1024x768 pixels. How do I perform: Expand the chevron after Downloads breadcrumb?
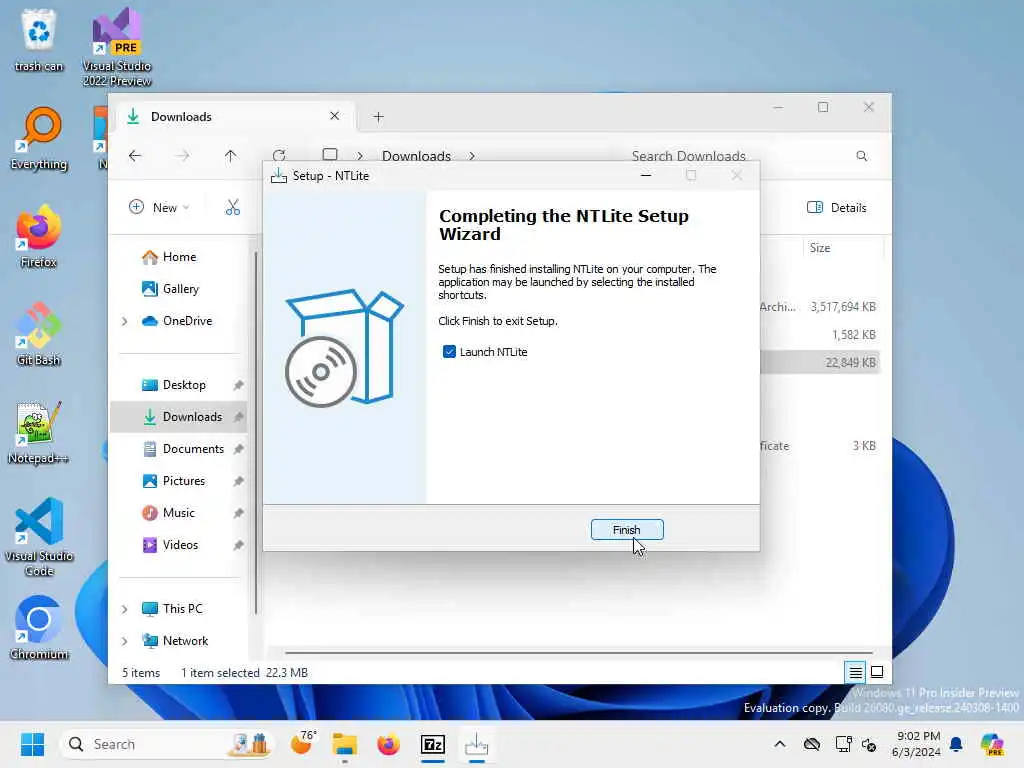pyautogui.click(x=472, y=156)
